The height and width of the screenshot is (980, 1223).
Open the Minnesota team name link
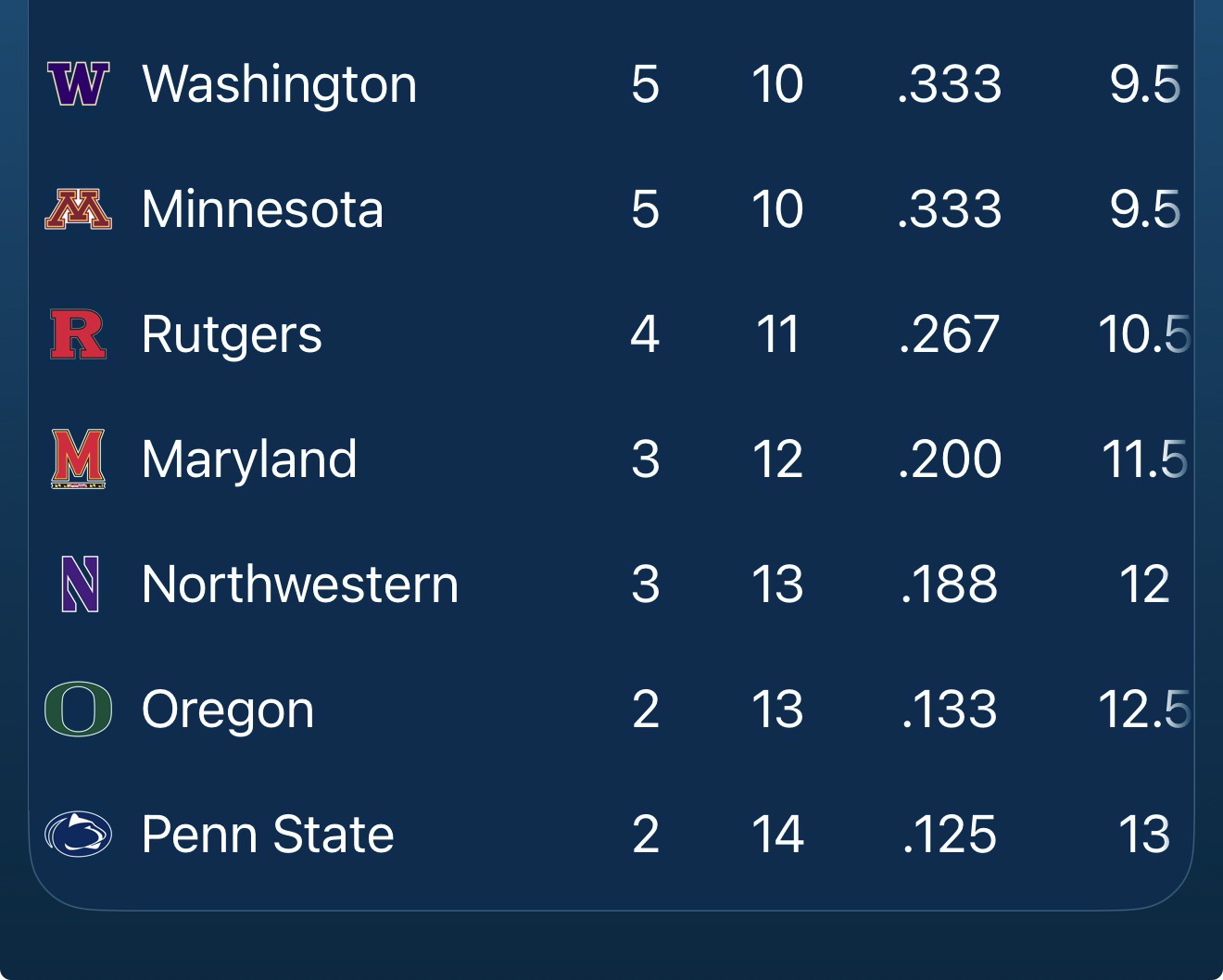coord(262,209)
